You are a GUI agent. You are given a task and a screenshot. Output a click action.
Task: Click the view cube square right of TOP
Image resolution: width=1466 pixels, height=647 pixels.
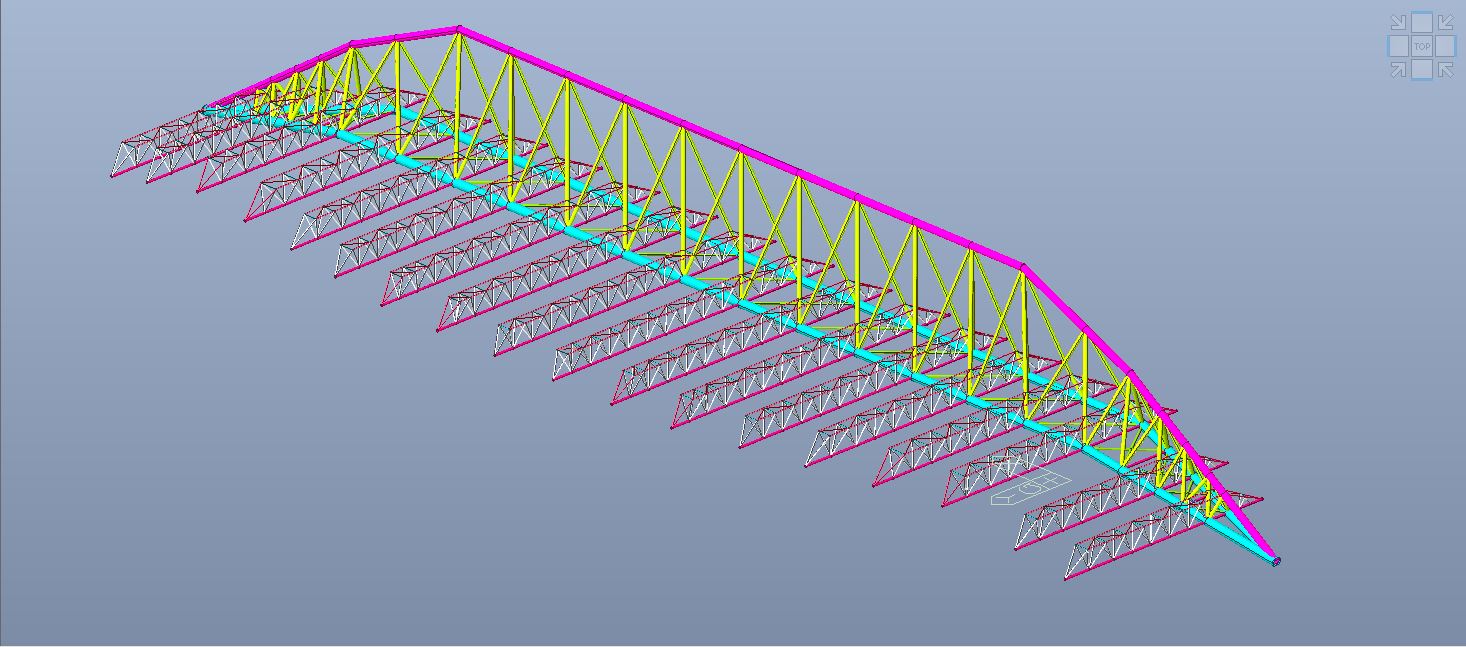tap(1445, 46)
